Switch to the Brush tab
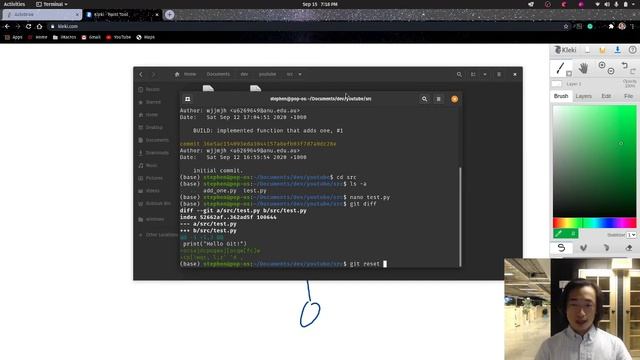 point(561,96)
